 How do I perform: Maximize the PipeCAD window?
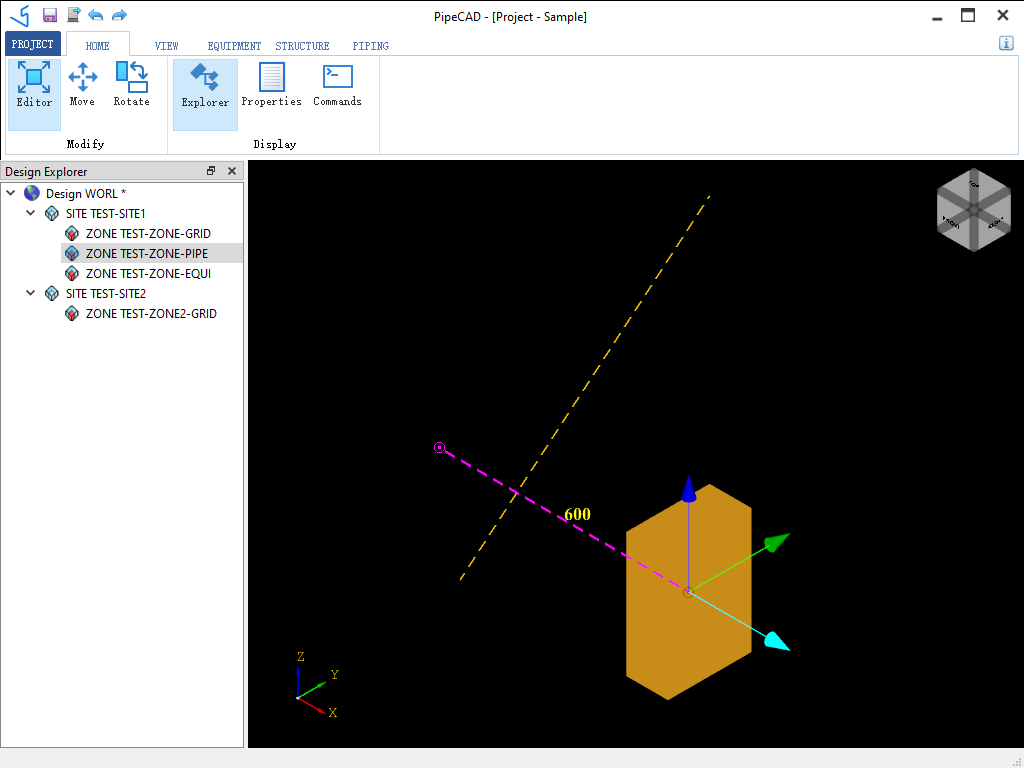tap(968, 16)
